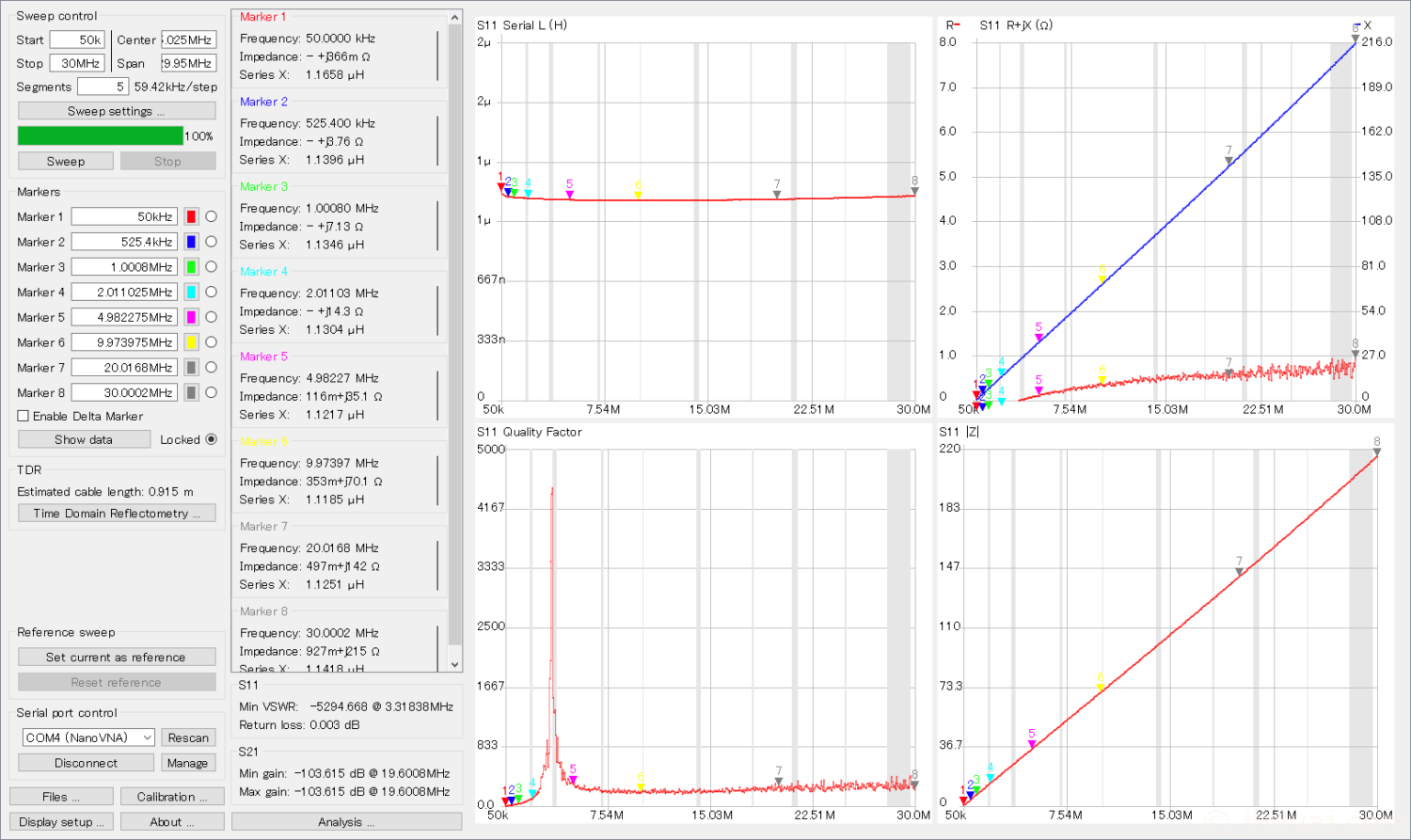Open the COM4 (NanoVNA) serial port dropdown
Screen dimensions: 1411x840
tap(88, 737)
